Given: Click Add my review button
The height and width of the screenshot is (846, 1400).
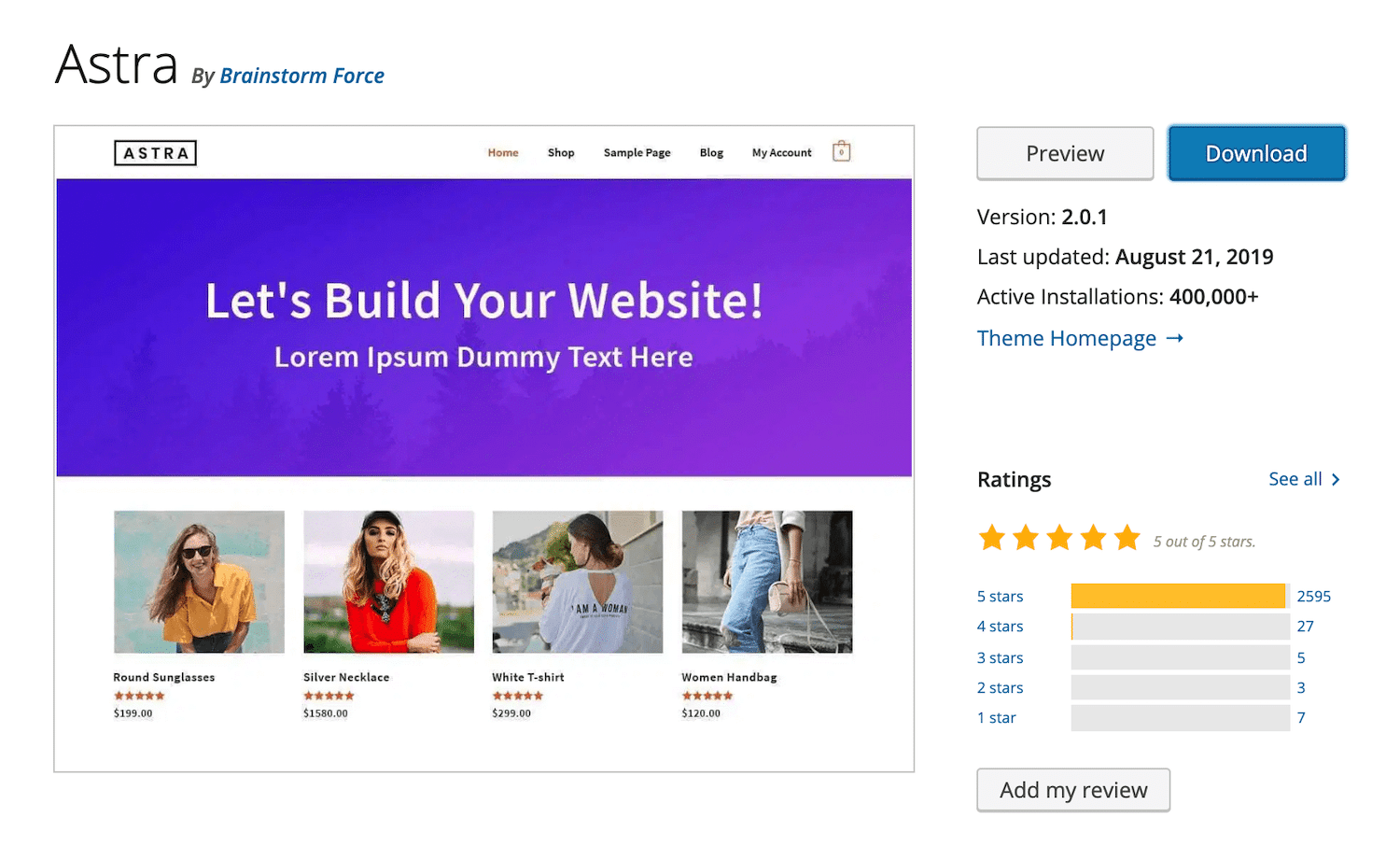Looking at the screenshot, I should coord(1073,790).
